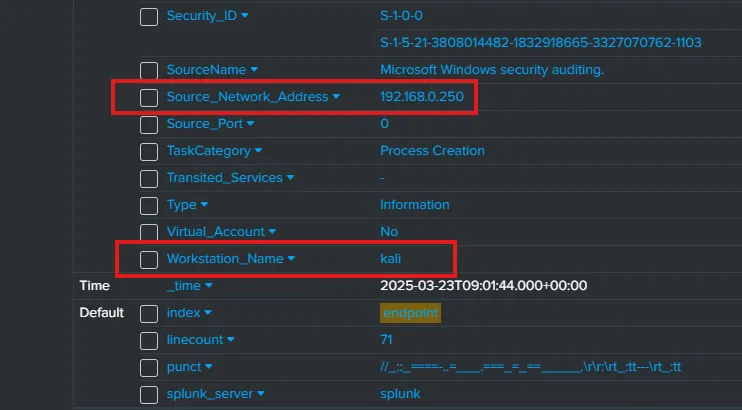Enable the Source_Port field checkbox
Screen dimensions: 742x410
pos(149,124)
